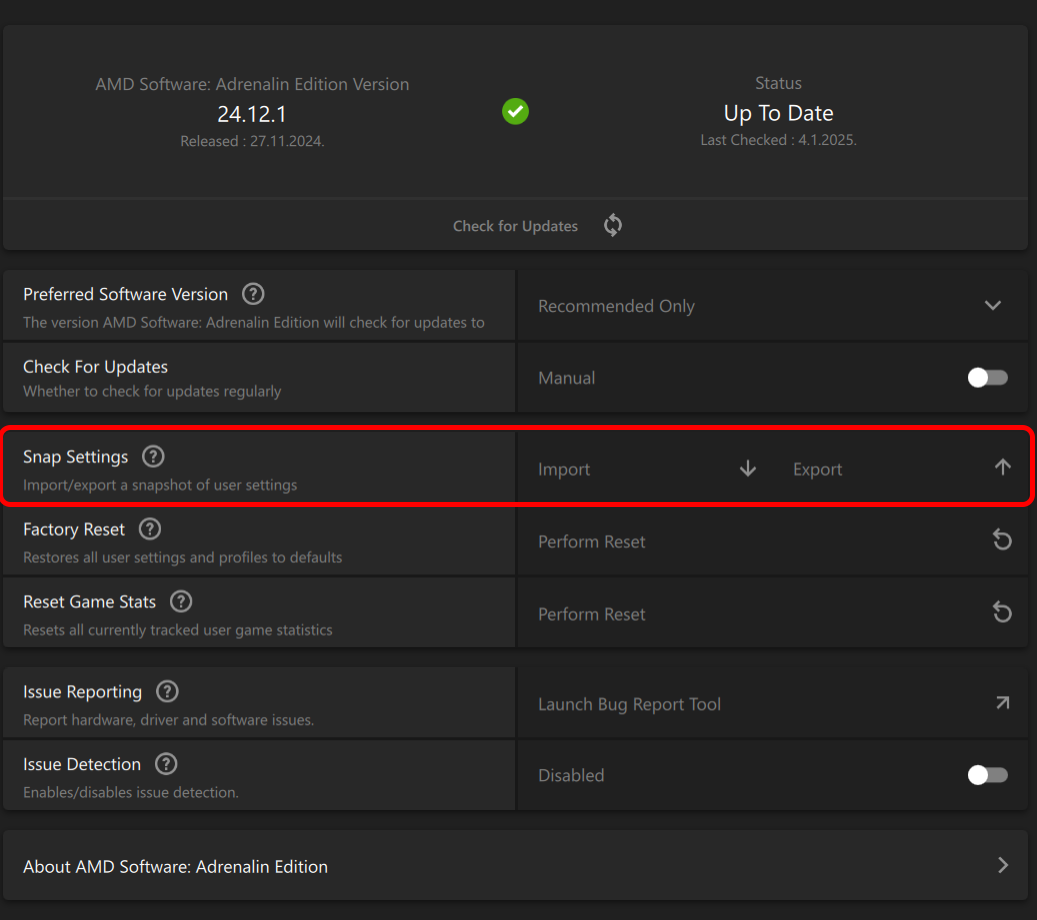Click the Check For Updates setting title
The image size is (1037, 920).
(x=95, y=367)
